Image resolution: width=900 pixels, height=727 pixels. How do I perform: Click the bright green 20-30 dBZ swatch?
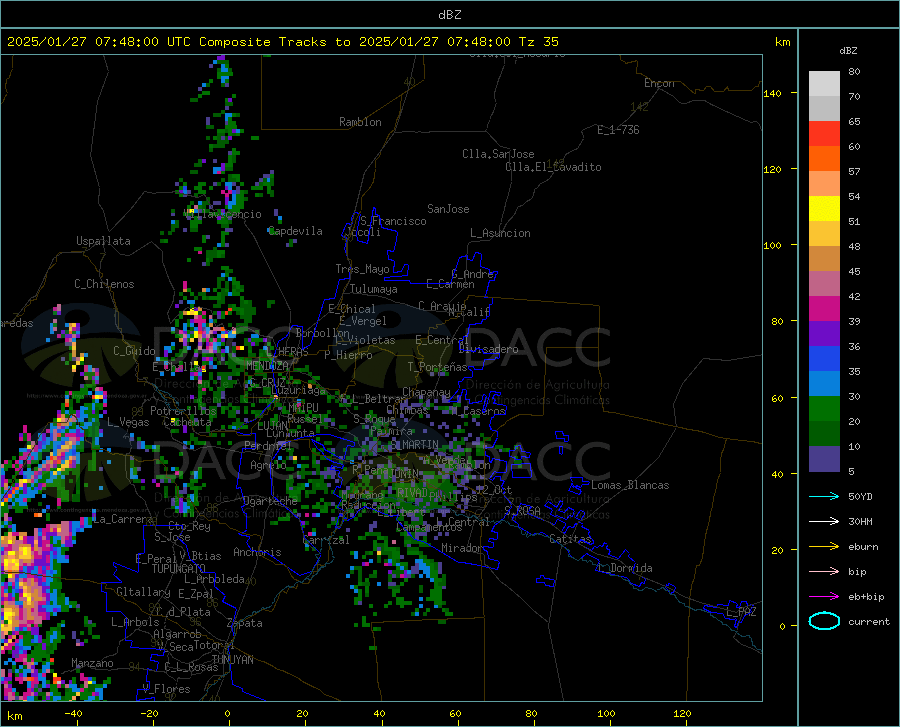(824, 409)
